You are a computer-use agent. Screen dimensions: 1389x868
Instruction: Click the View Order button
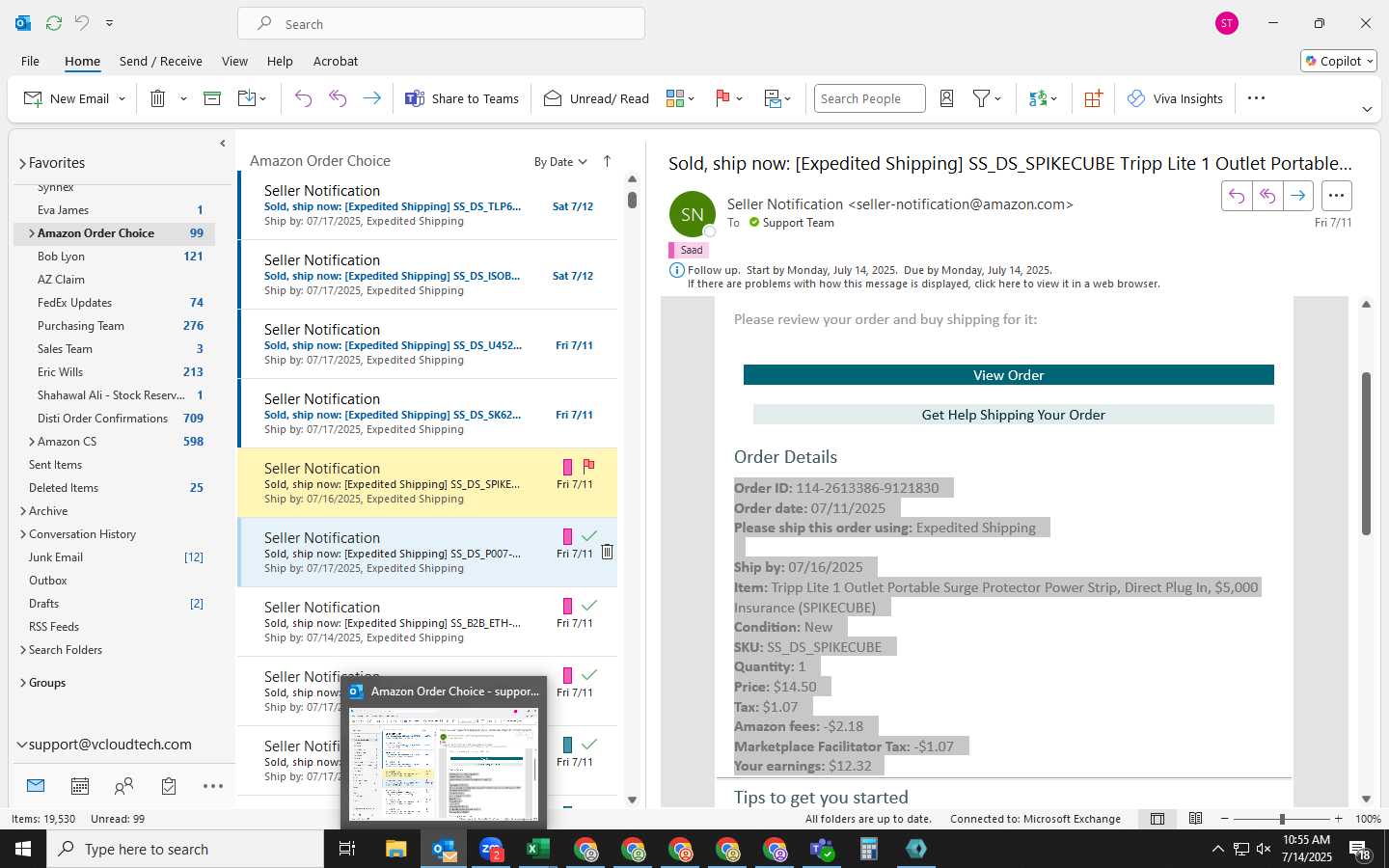(1008, 375)
